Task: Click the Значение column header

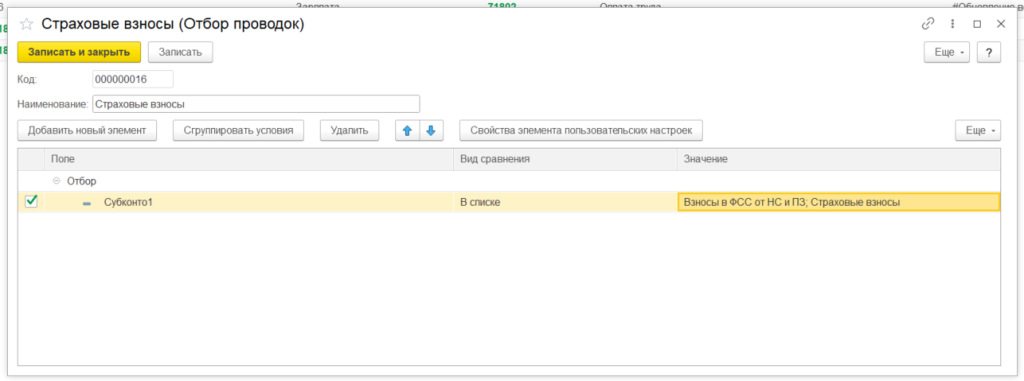Action: coord(839,159)
